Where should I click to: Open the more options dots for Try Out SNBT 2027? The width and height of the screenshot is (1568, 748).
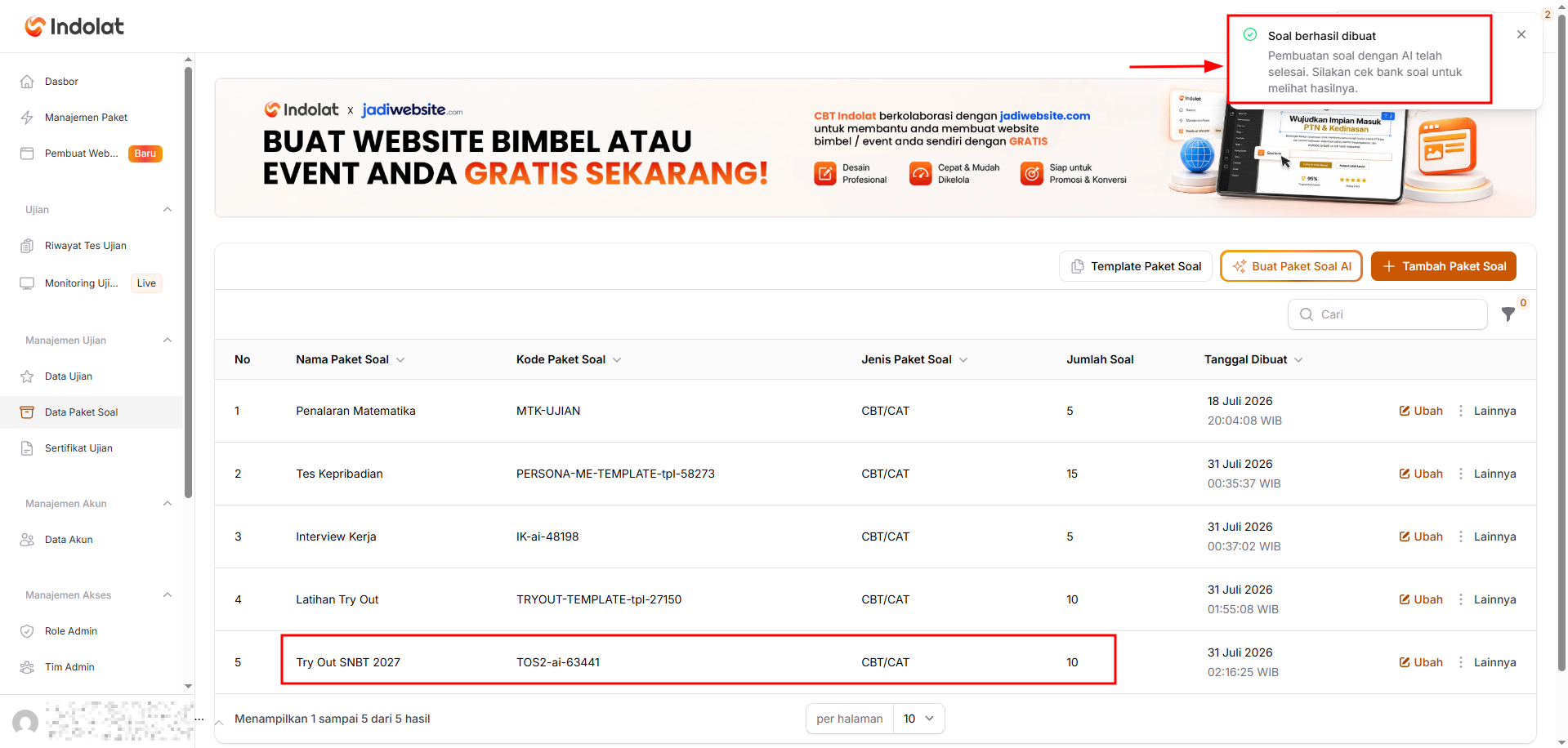coord(1461,662)
